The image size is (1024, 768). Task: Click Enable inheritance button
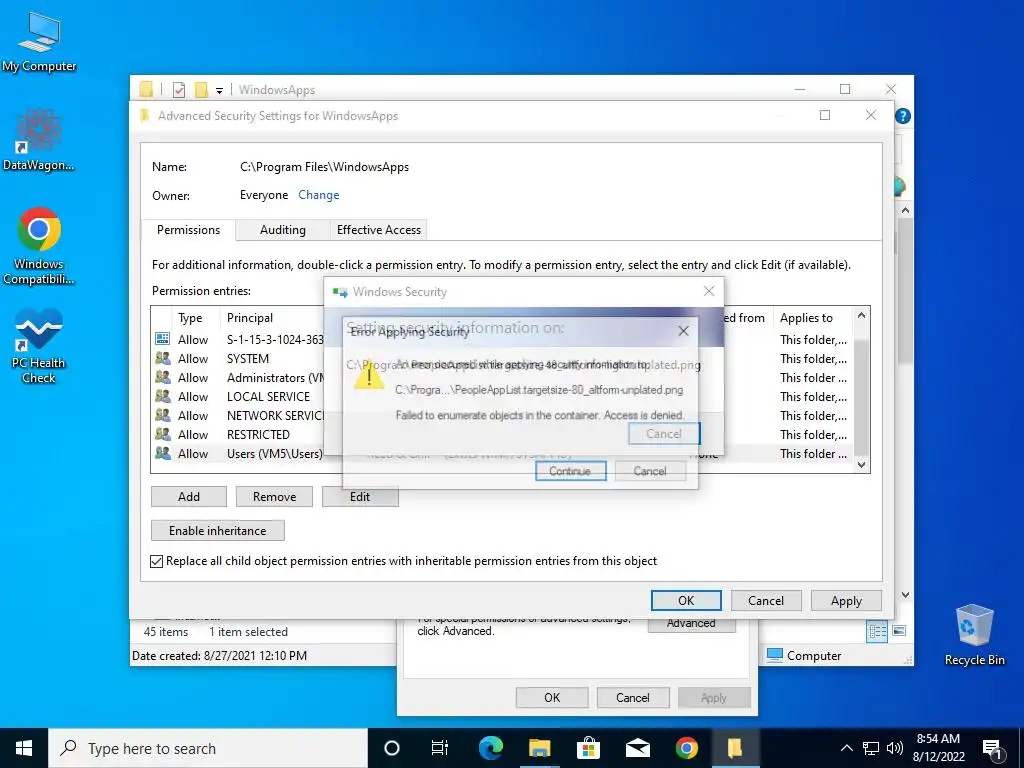pos(217,531)
